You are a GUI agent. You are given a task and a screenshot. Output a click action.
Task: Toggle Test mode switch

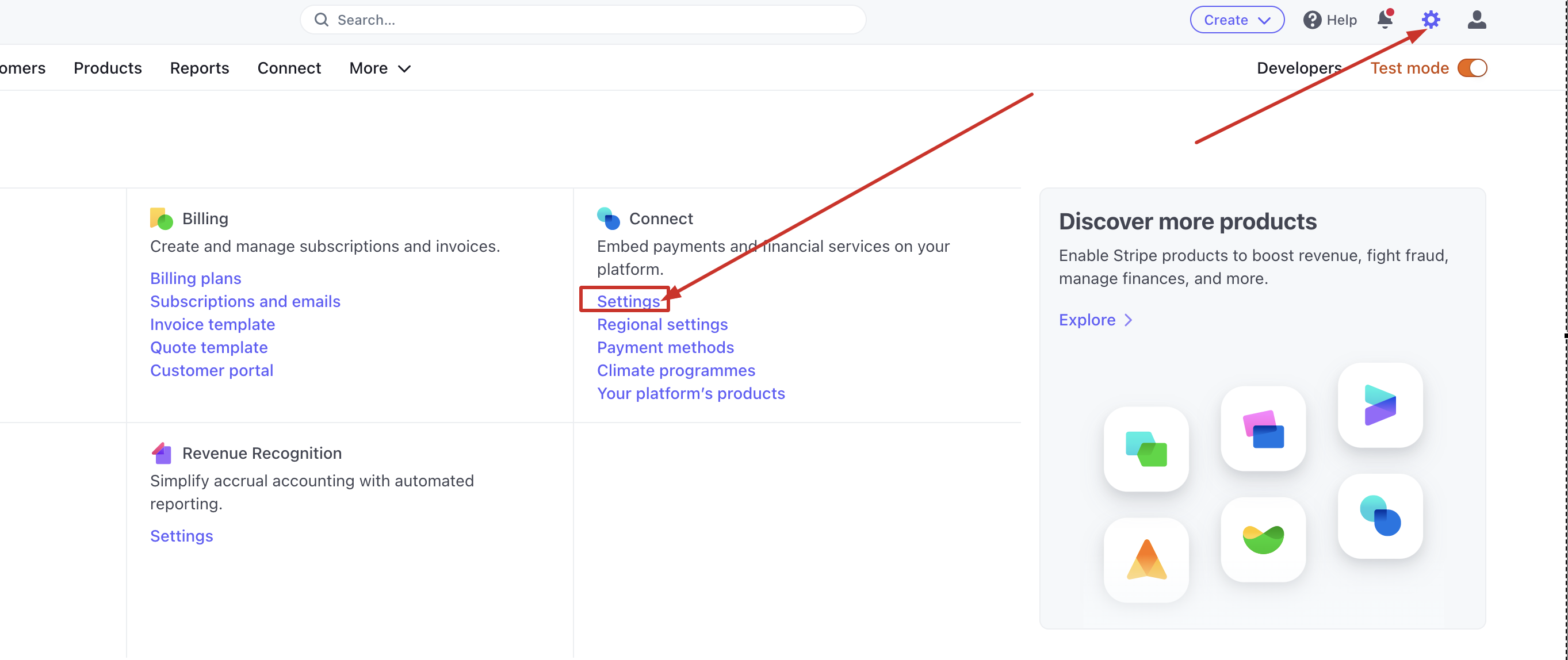click(x=1472, y=68)
